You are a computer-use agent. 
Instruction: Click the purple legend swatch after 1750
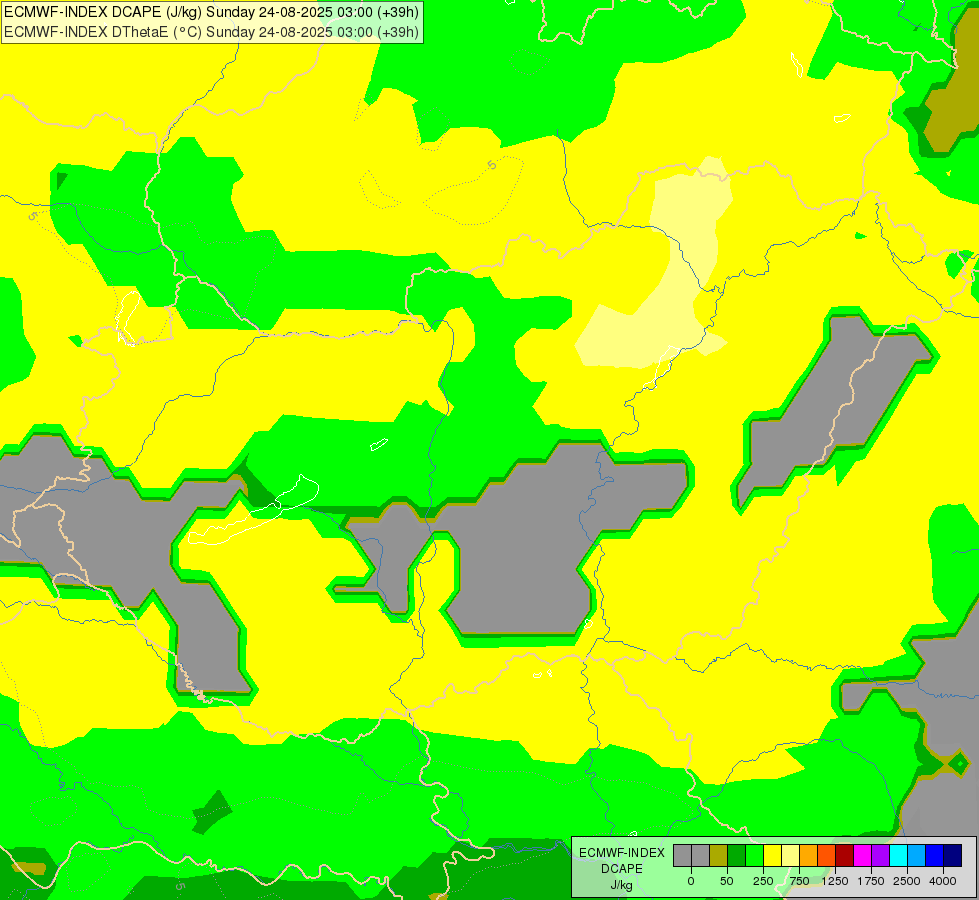(880, 856)
